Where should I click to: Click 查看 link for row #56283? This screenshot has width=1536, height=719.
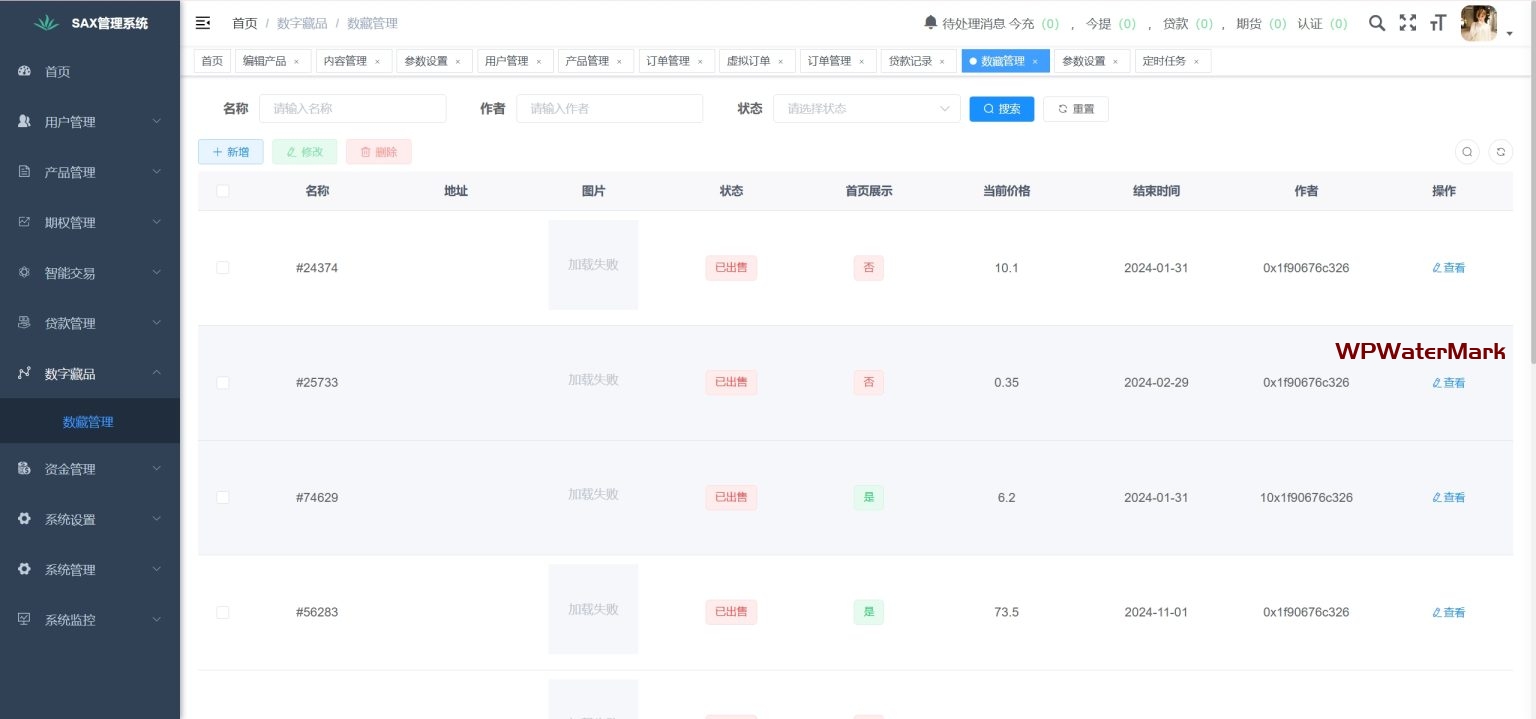pyautogui.click(x=1448, y=612)
